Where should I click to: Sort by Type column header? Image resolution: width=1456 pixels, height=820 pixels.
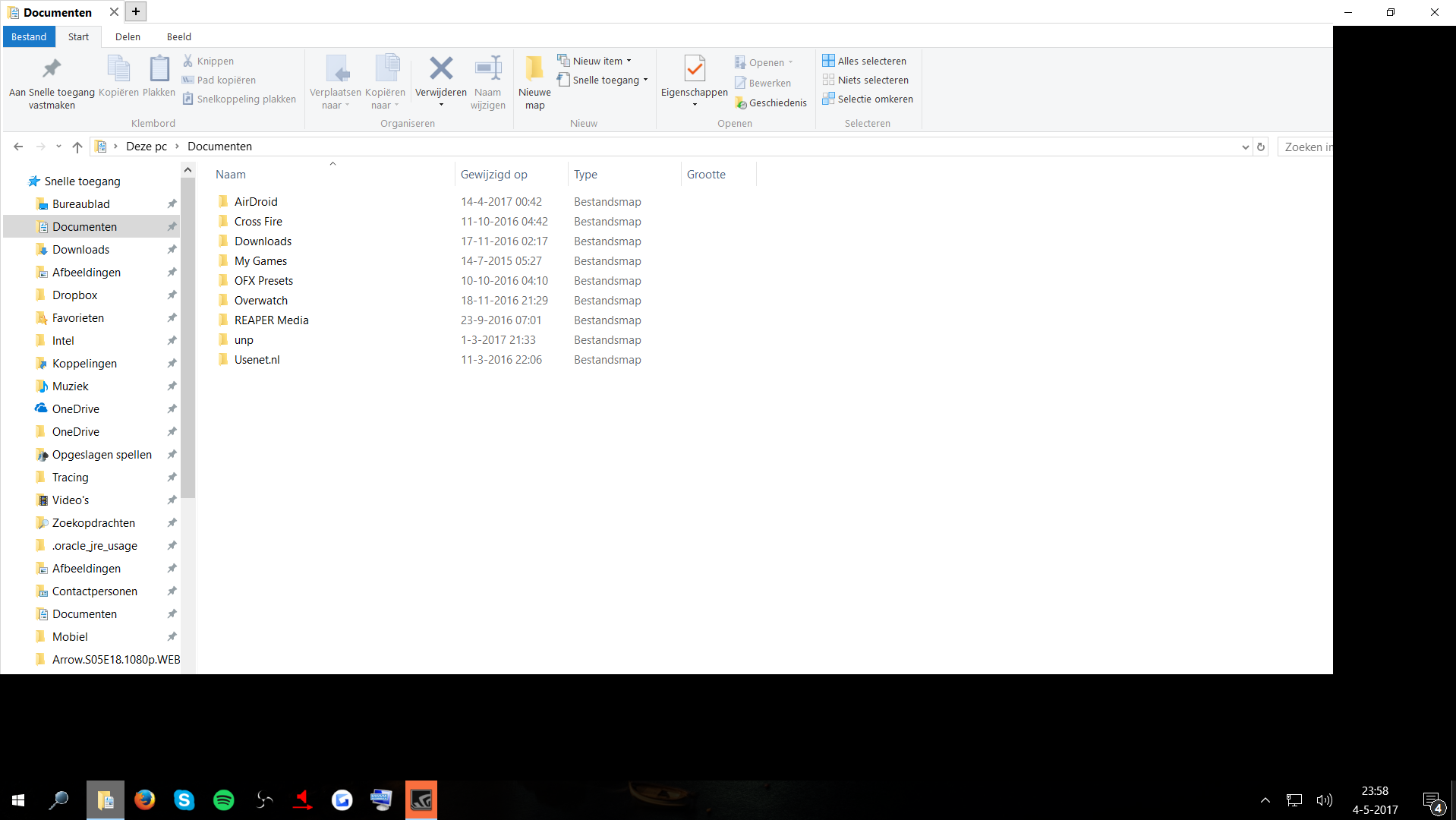pyautogui.click(x=624, y=174)
